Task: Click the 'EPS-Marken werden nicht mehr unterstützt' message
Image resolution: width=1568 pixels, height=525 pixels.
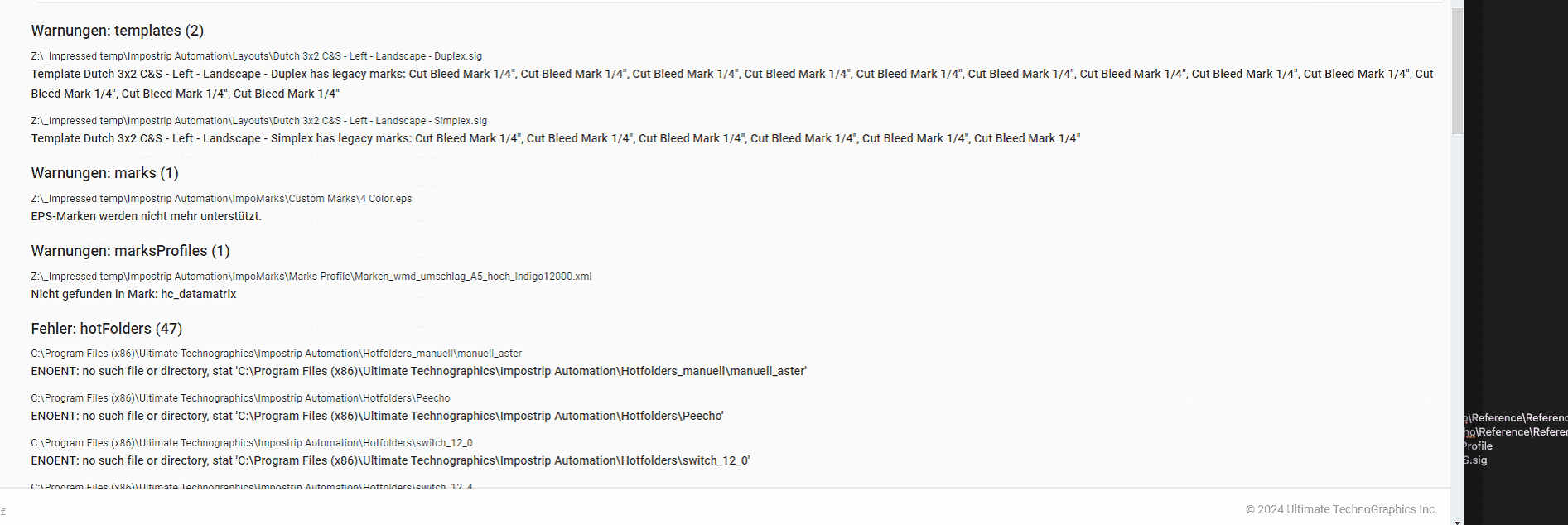Action: coord(146,216)
